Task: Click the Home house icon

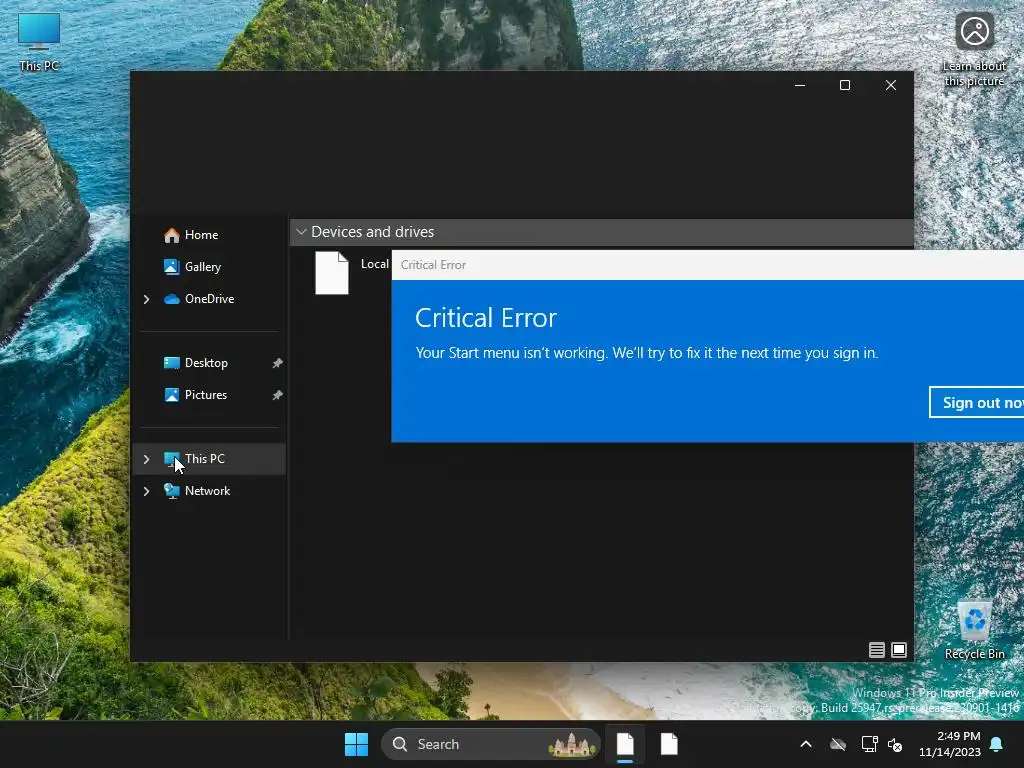Action: [x=172, y=235]
